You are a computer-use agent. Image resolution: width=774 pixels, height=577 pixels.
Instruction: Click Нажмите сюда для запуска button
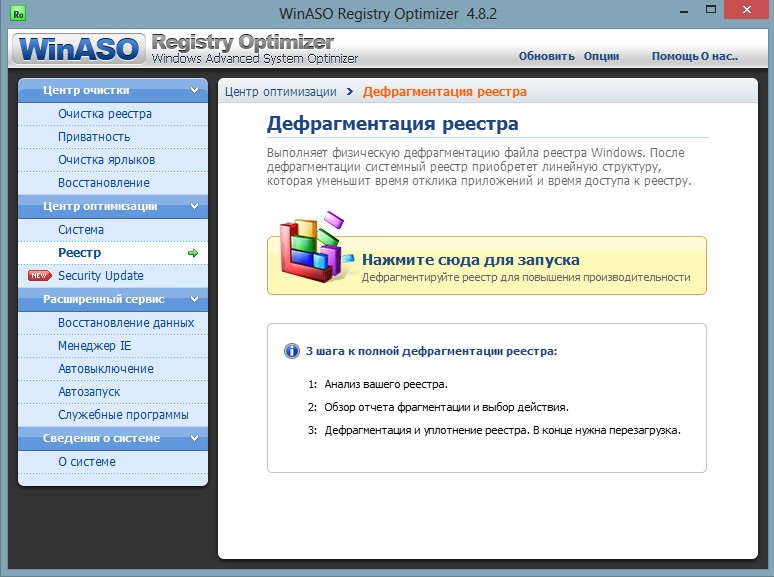point(487,266)
